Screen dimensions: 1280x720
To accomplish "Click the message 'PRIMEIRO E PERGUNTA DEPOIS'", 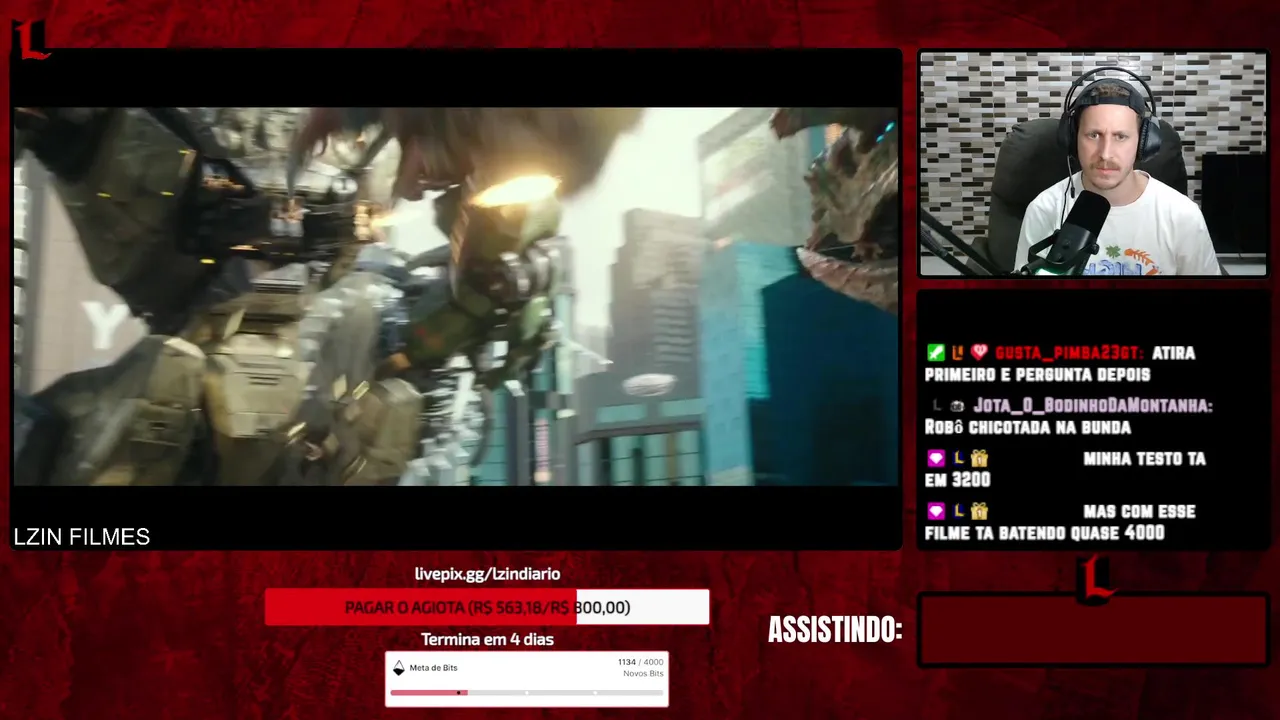I will 1037,375.
